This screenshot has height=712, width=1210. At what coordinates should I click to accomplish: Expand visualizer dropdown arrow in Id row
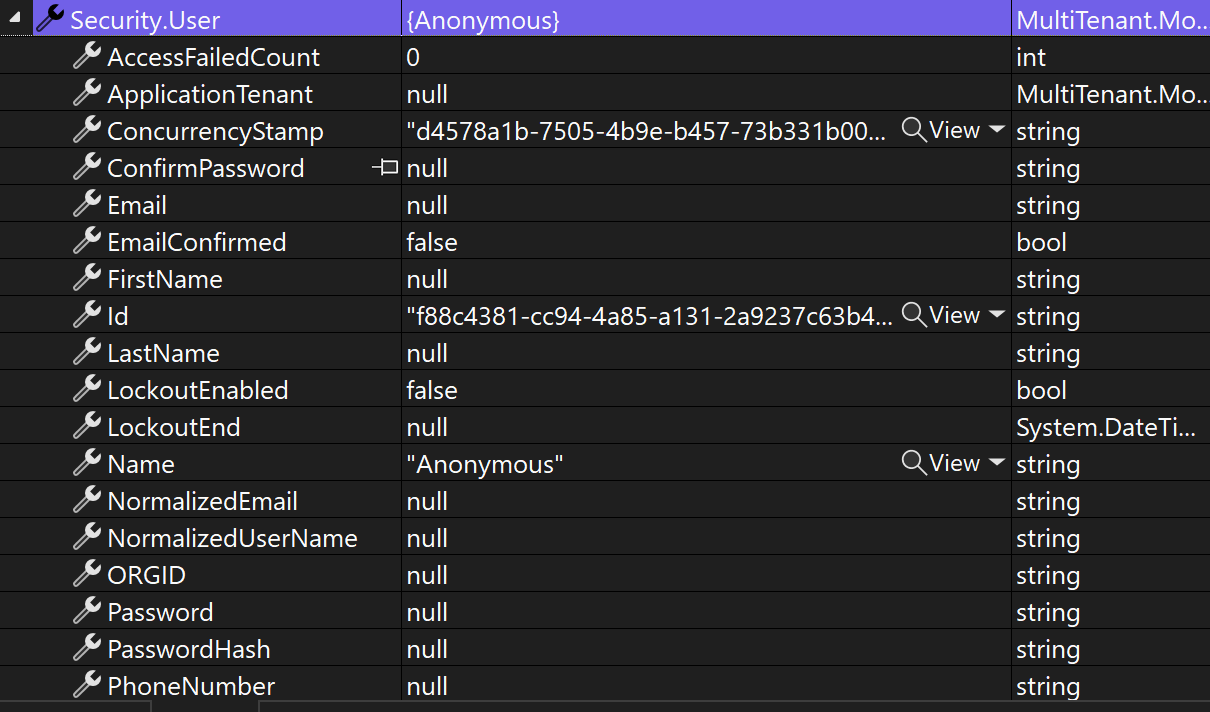[x=996, y=315]
